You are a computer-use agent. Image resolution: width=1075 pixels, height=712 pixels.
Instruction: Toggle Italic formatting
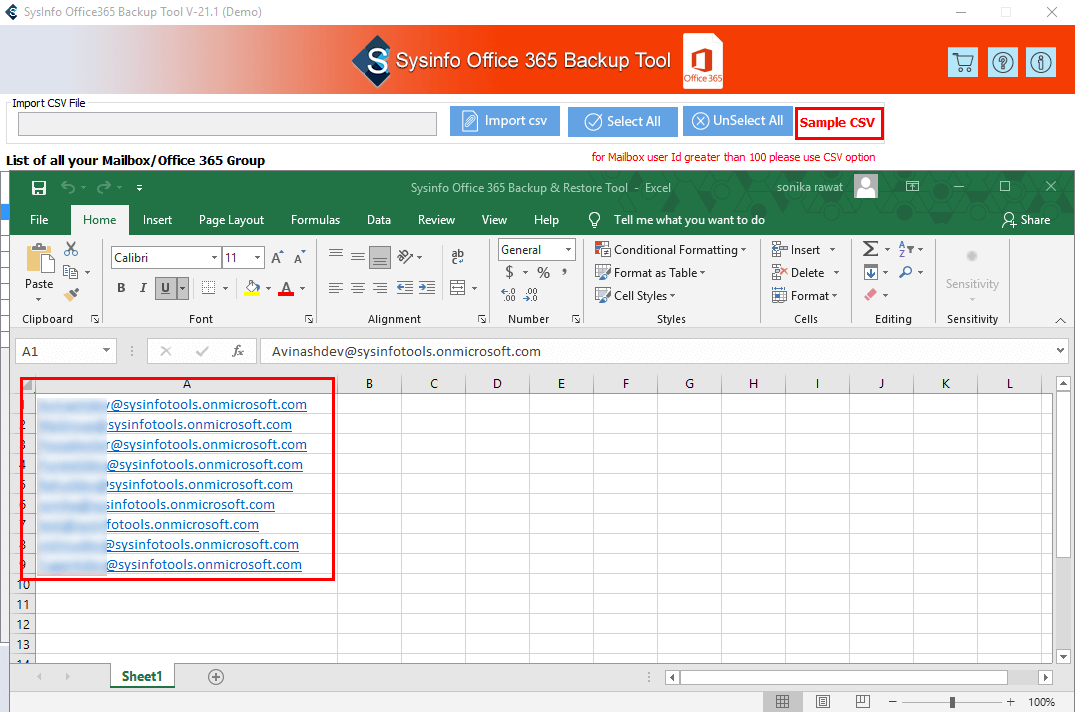pyautogui.click(x=143, y=288)
